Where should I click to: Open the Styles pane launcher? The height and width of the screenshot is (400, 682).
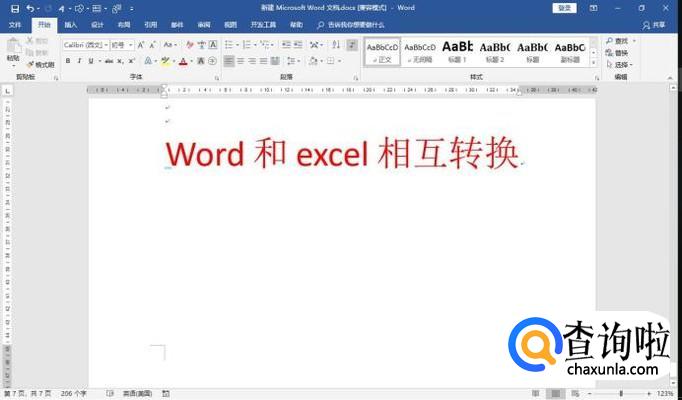click(x=597, y=78)
